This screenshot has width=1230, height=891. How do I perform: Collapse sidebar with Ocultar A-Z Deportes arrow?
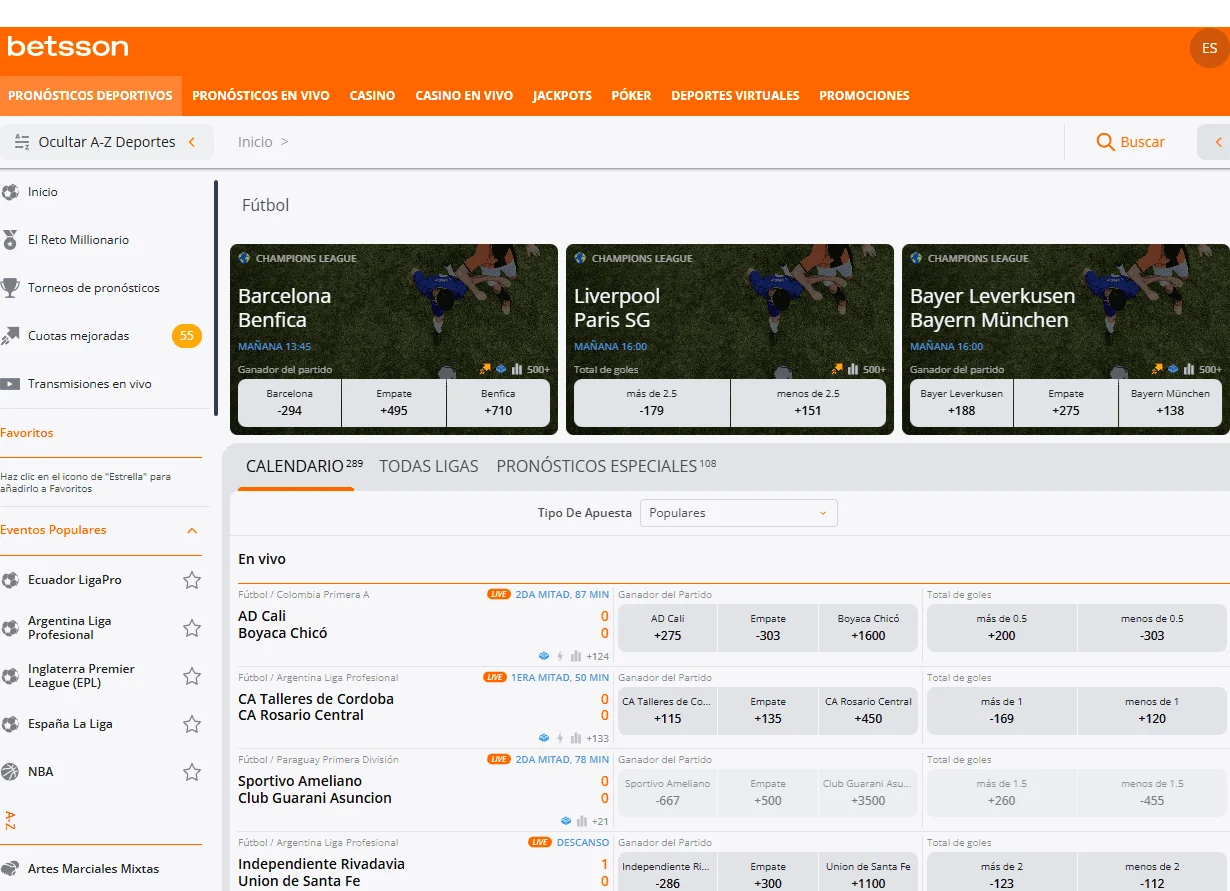coord(192,142)
